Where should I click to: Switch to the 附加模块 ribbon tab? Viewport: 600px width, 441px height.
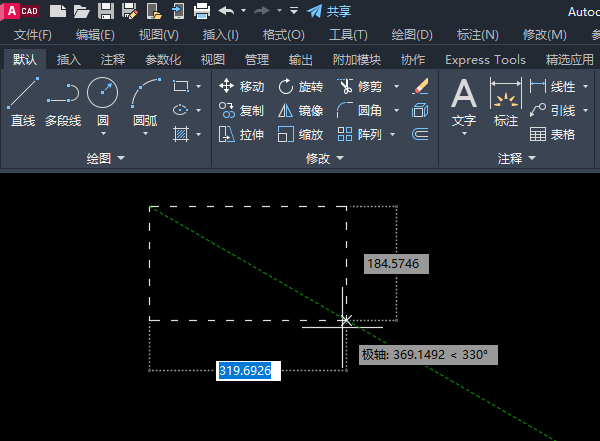[x=357, y=59]
